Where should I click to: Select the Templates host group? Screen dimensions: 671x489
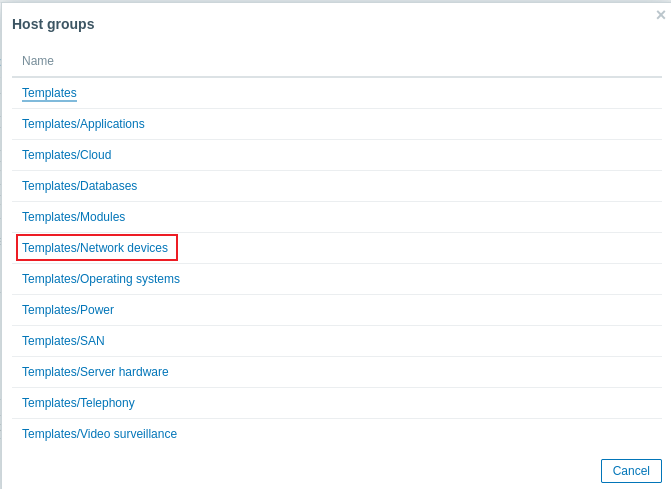49,93
